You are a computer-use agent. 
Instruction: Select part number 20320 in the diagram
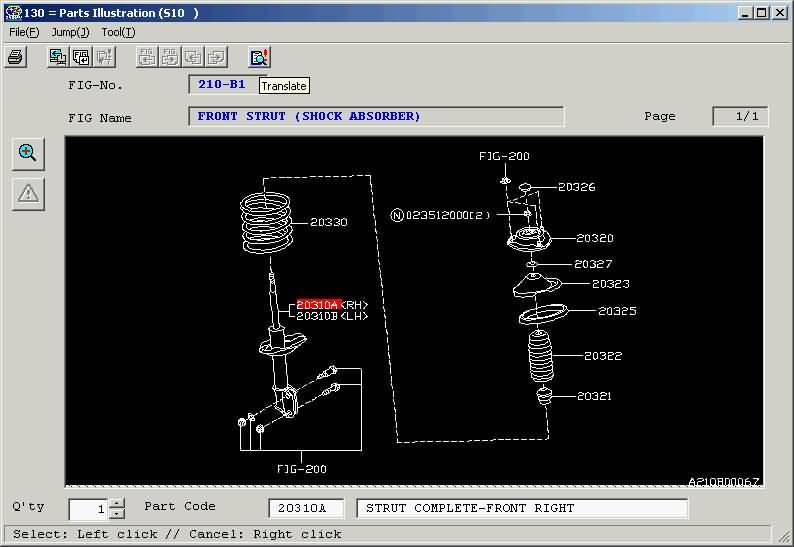coord(595,238)
